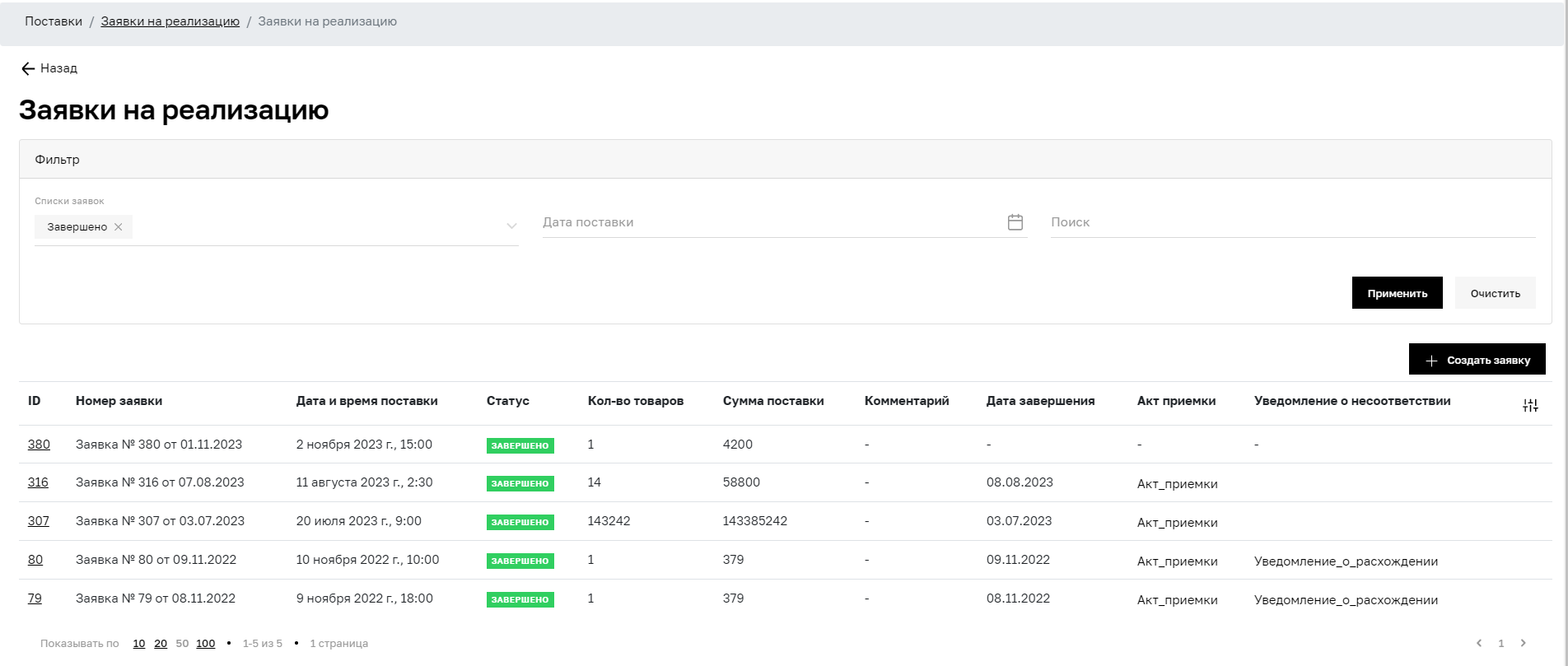Screen dimensions: 1568x666
Task: Click the Акт приемки column header
Action: tap(1177, 401)
